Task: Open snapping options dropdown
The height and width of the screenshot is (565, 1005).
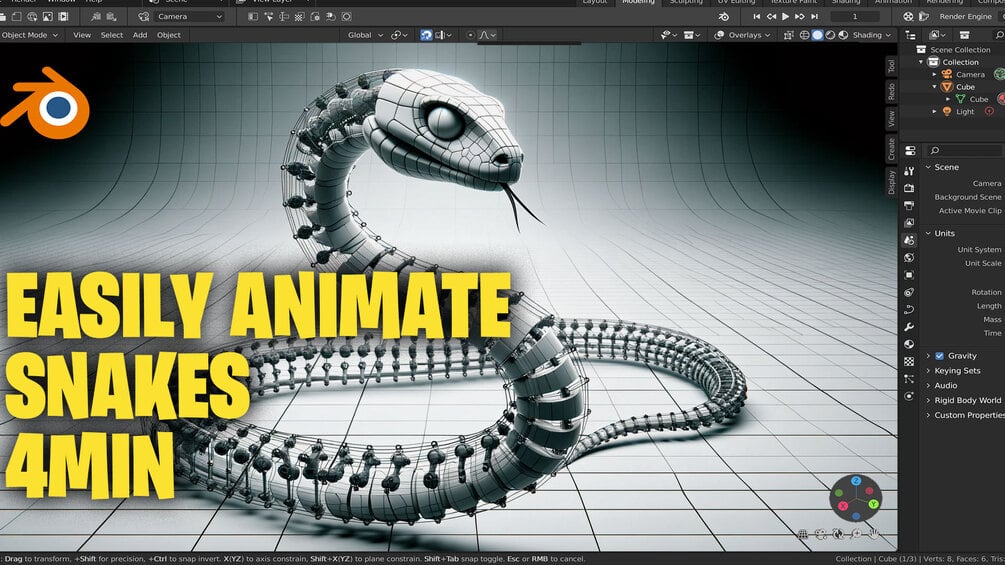Action: pyautogui.click(x=443, y=35)
